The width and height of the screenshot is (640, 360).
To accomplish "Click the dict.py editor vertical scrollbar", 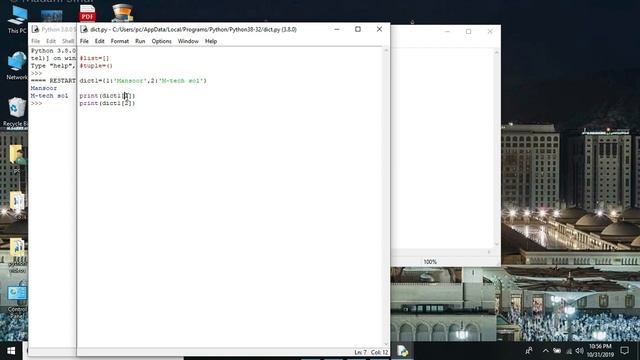I will click(x=386, y=197).
